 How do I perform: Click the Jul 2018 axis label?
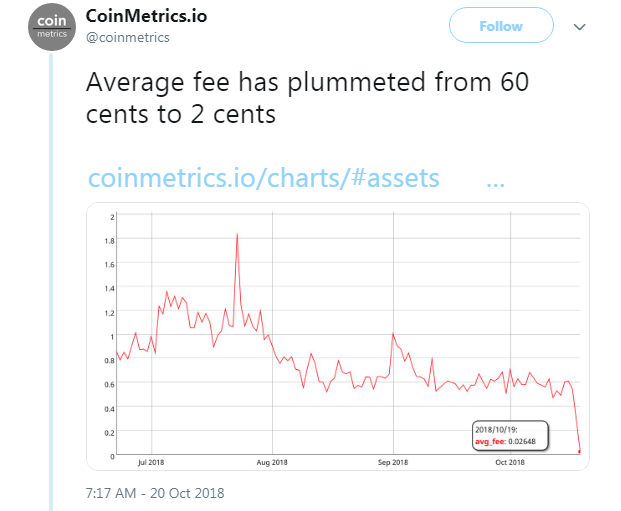151,462
